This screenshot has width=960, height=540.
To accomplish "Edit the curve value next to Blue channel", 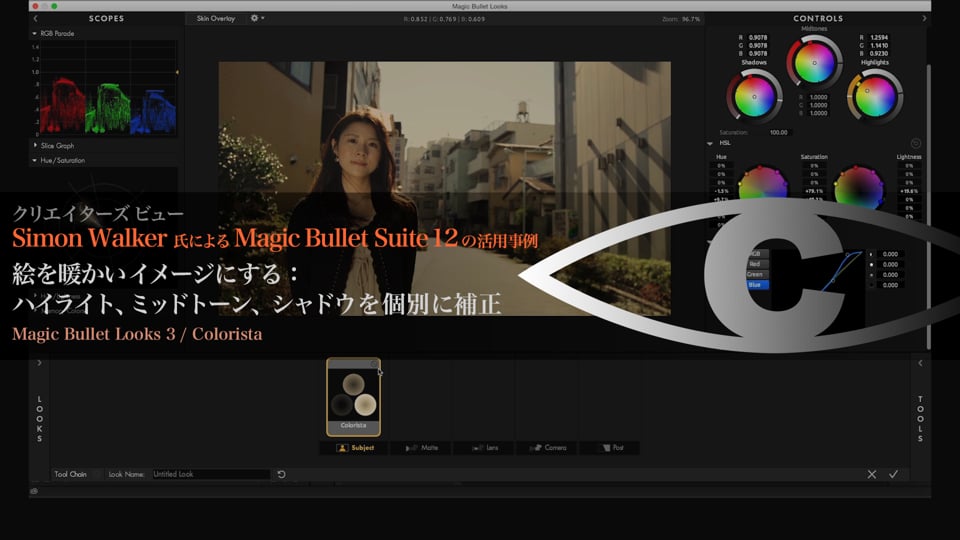I will 890,285.
